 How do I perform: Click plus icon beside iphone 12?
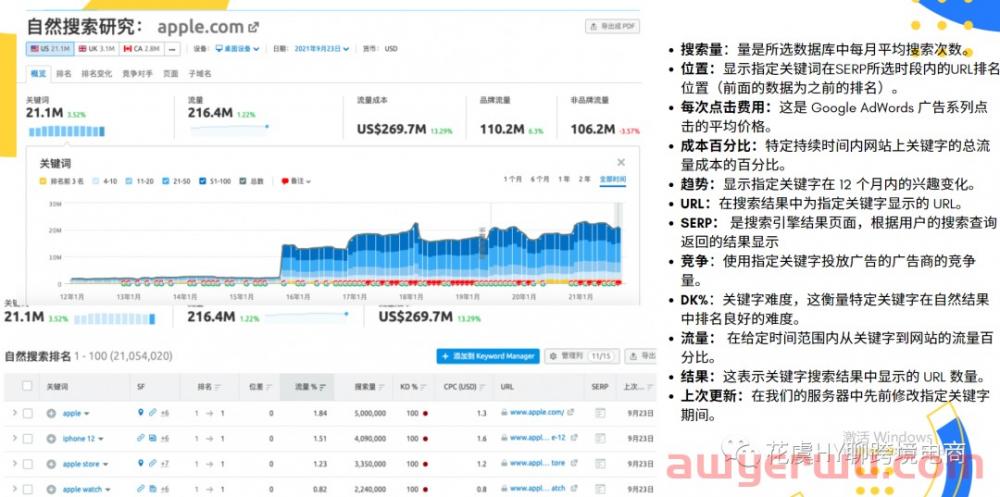[51, 439]
